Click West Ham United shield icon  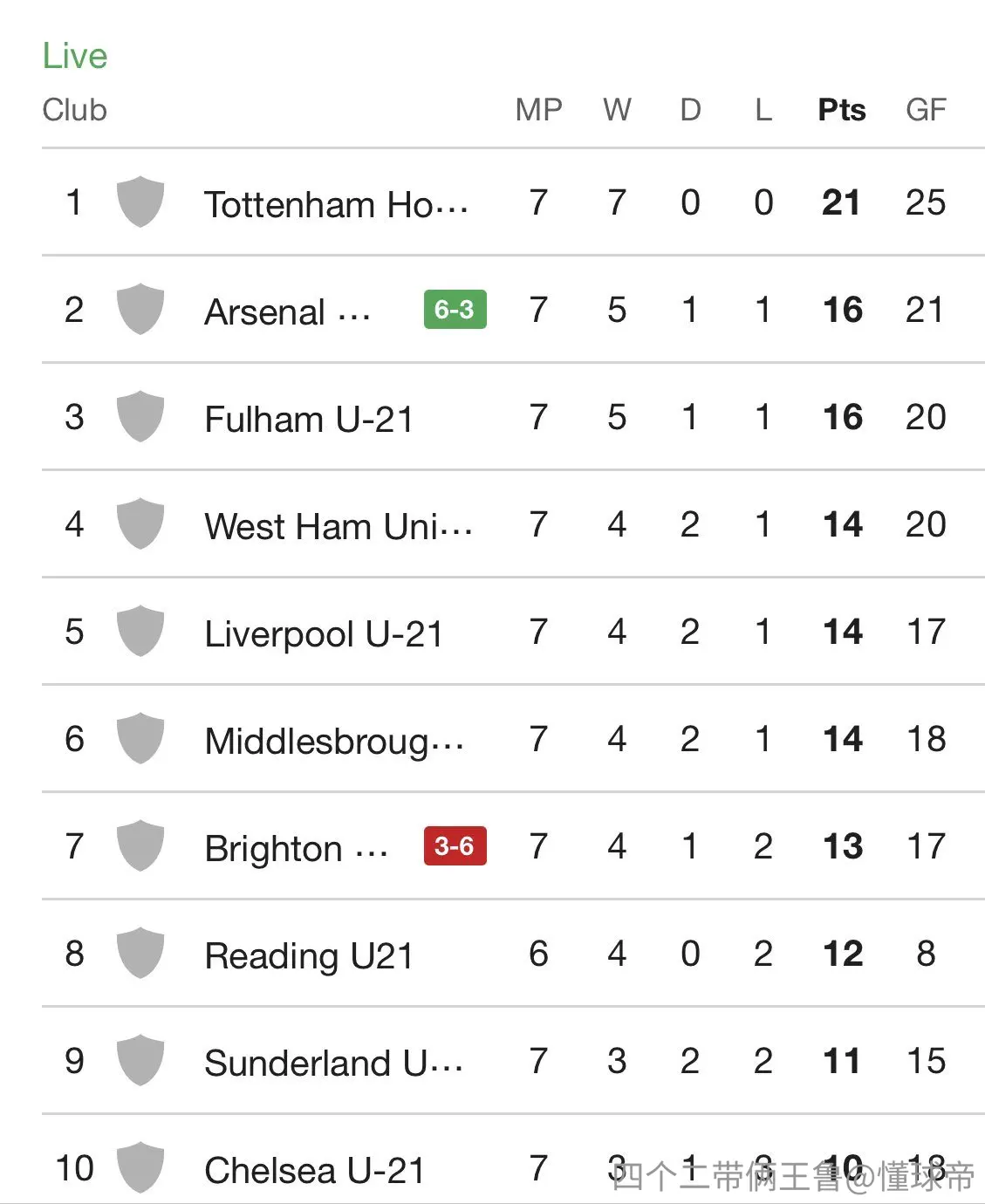click(140, 523)
